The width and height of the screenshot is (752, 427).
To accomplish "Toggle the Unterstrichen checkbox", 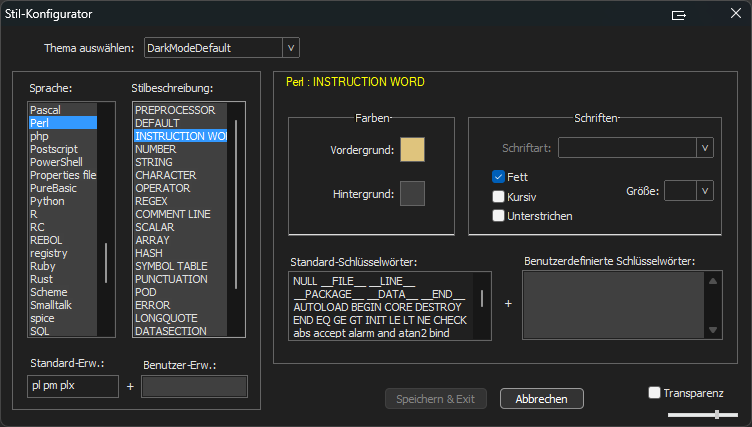I will [x=498, y=216].
